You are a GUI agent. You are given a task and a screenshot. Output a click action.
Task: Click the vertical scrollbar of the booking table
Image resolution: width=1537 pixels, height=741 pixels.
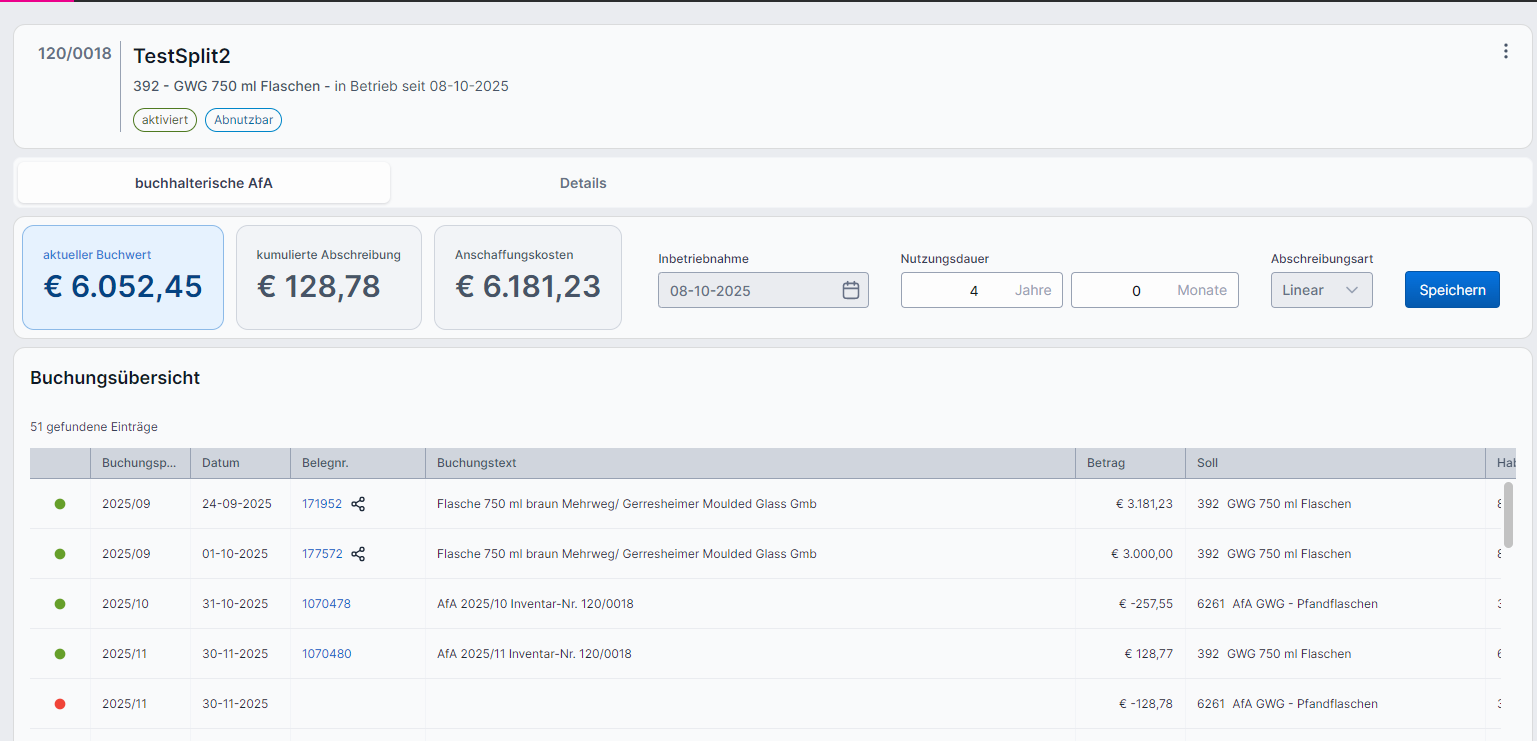pos(1507,514)
